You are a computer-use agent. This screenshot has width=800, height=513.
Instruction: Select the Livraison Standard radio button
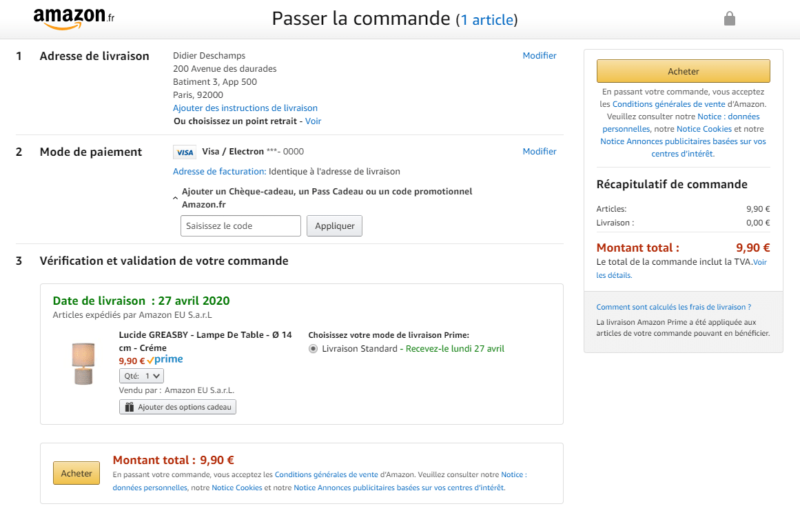coord(314,349)
